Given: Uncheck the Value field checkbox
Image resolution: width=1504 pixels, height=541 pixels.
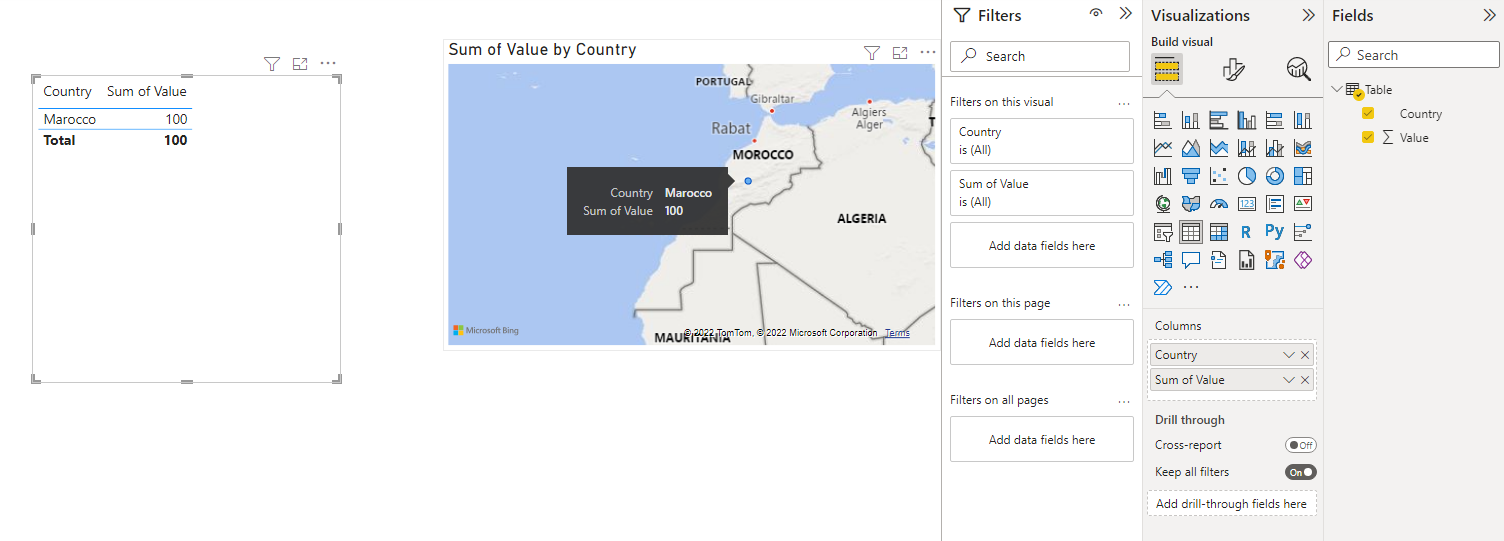Looking at the screenshot, I should tap(1368, 137).
